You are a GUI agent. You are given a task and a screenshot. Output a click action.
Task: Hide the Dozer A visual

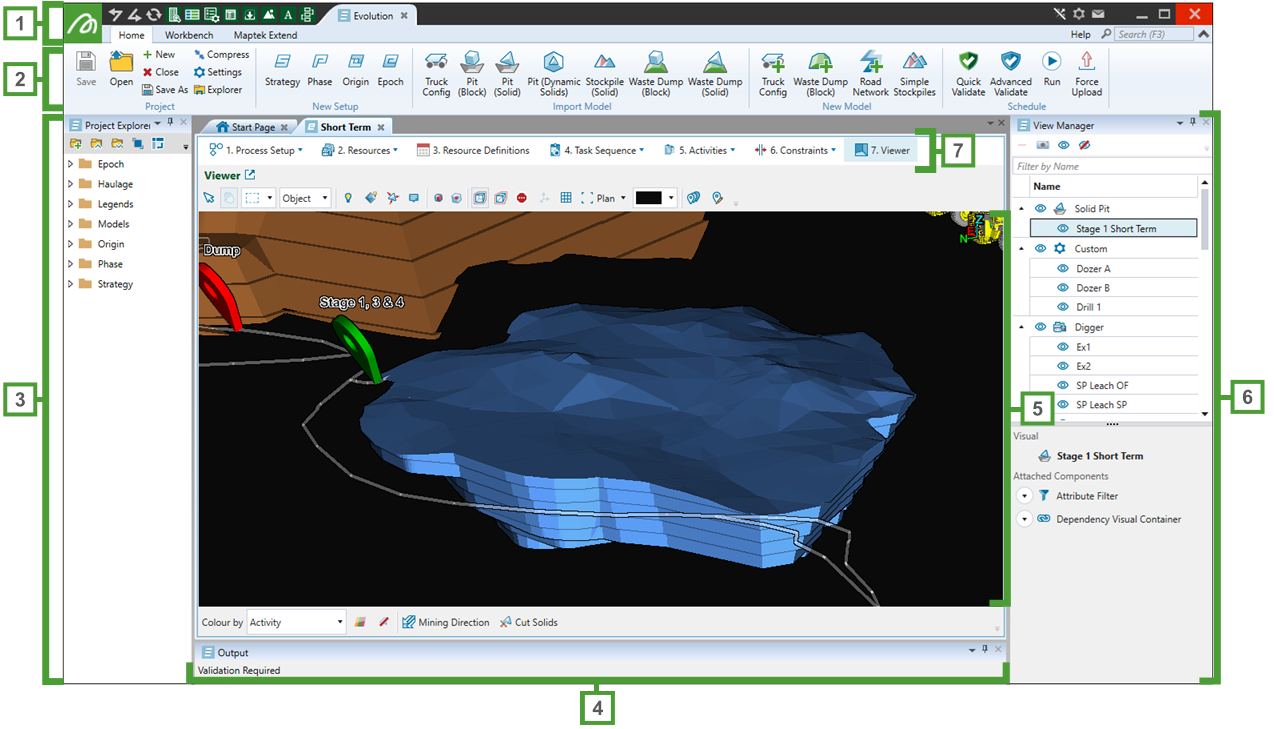(x=1063, y=269)
